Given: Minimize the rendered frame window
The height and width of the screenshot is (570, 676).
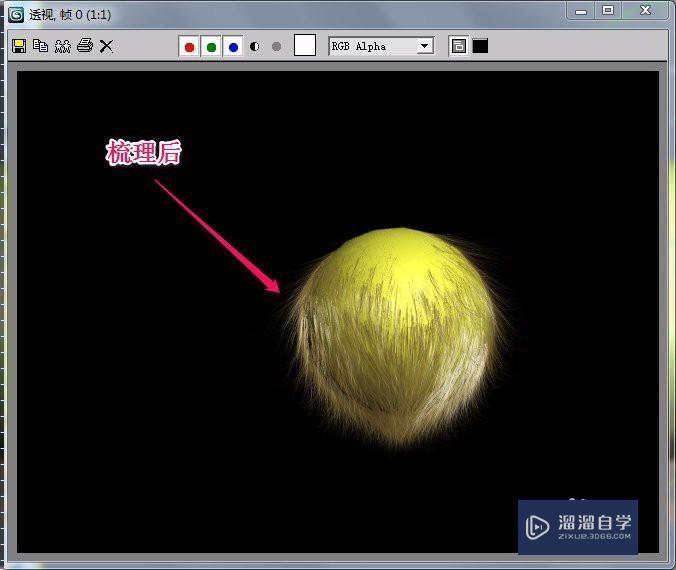Looking at the screenshot, I should 581,11.
